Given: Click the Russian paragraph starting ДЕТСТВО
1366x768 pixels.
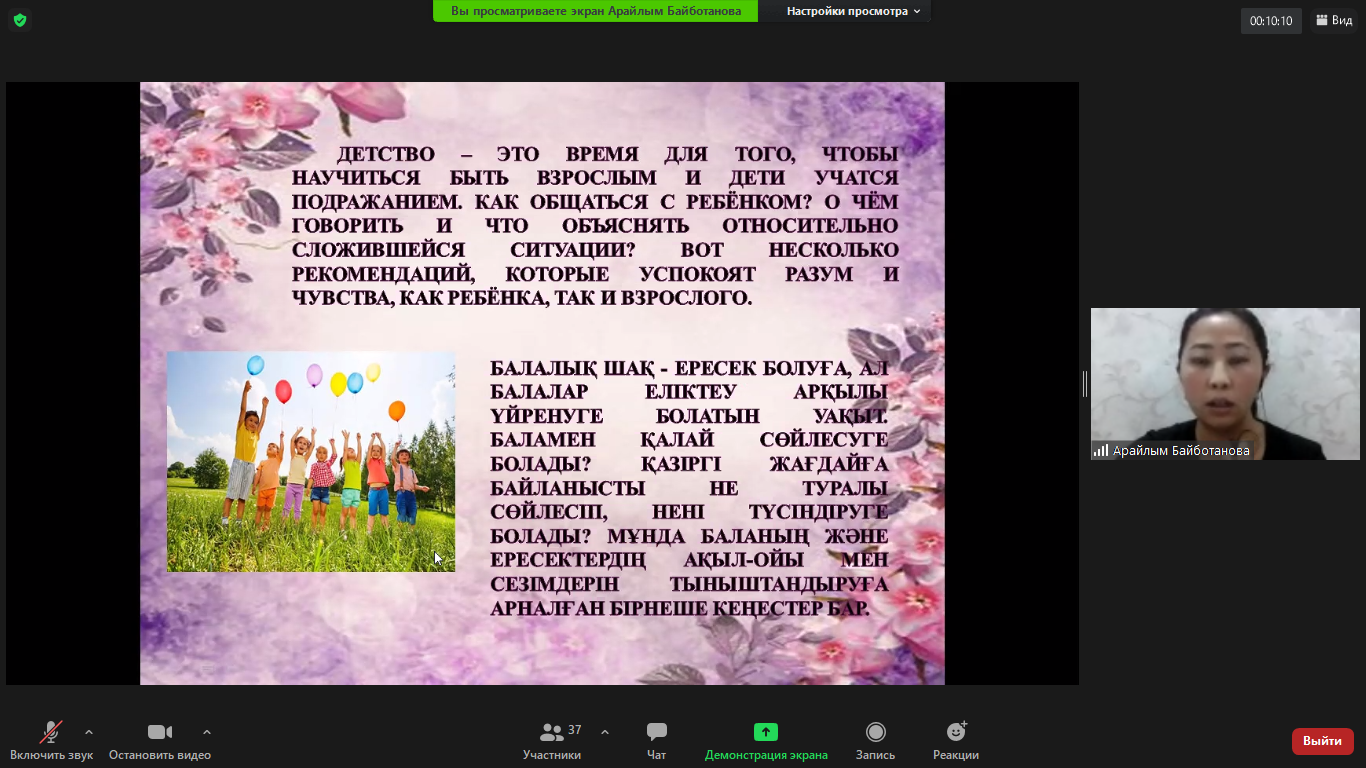Looking at the screenshot, I should pyautogui.click(x=595, y=226).
